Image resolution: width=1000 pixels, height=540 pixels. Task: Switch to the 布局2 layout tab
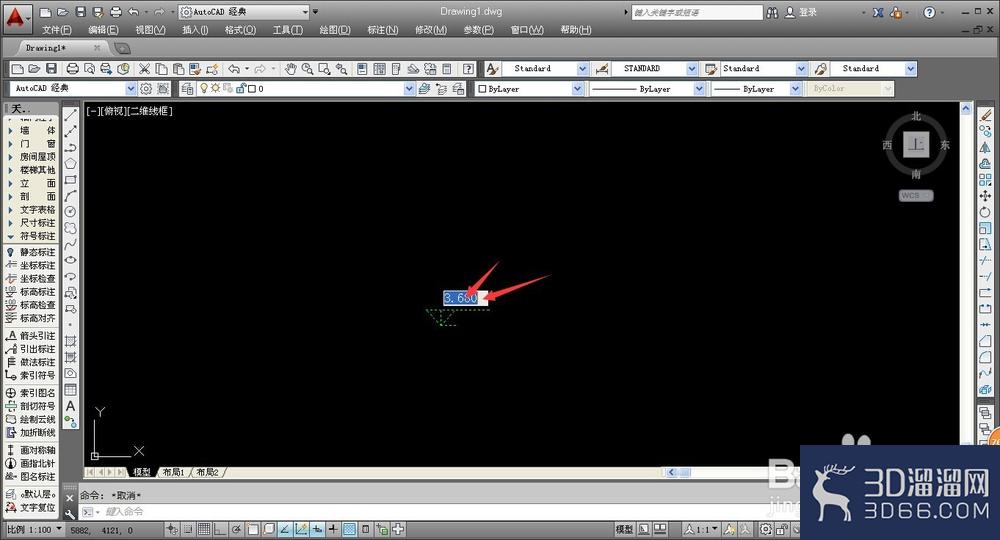(x=207, y=472)
